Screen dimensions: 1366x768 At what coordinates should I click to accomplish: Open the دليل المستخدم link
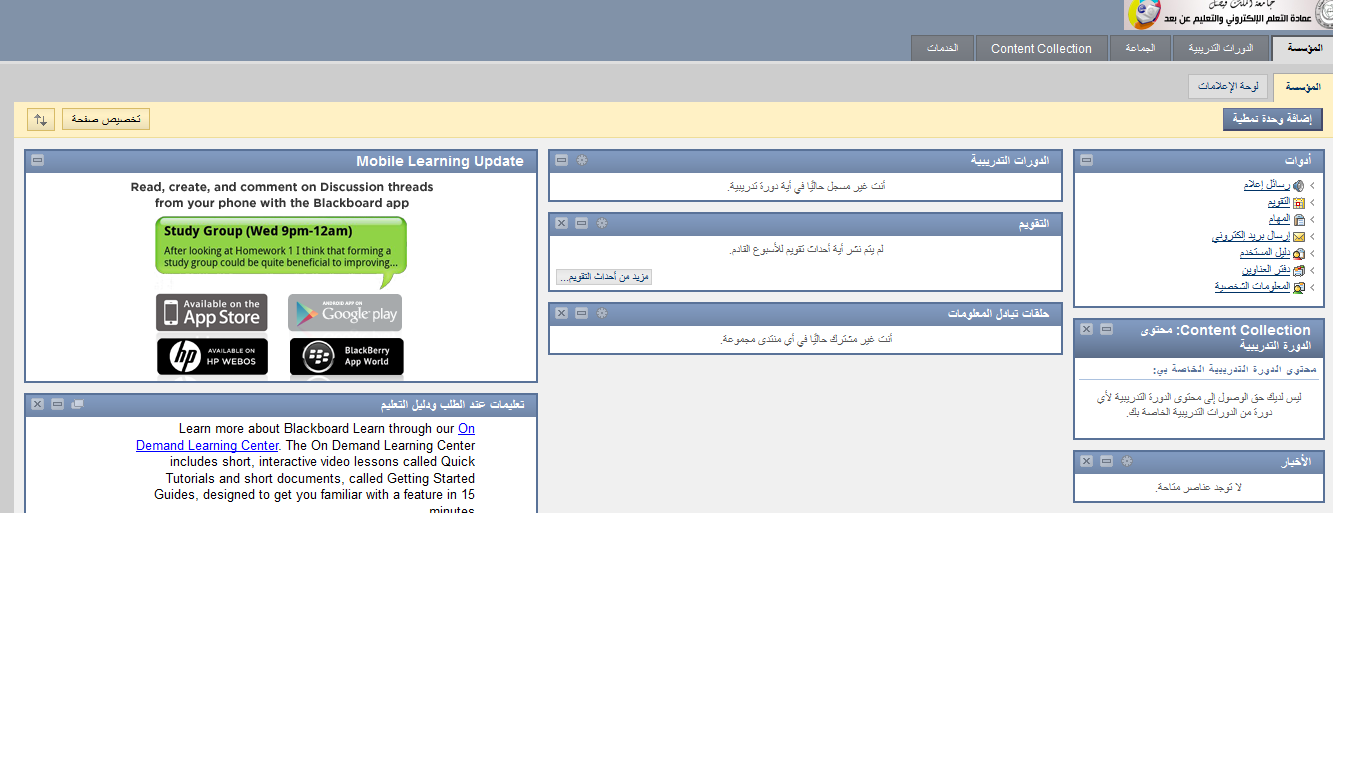(1265, 253)
